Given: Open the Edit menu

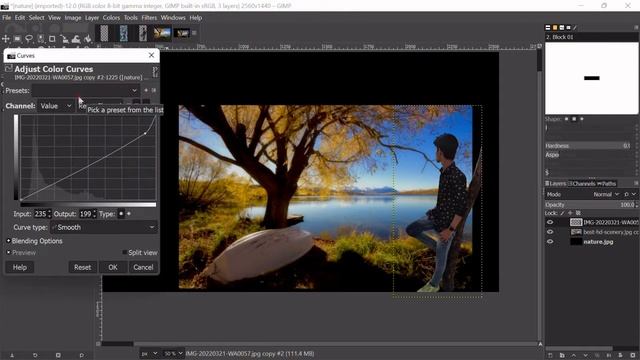Looking at the screenshot, I should [x=20, y=18].
